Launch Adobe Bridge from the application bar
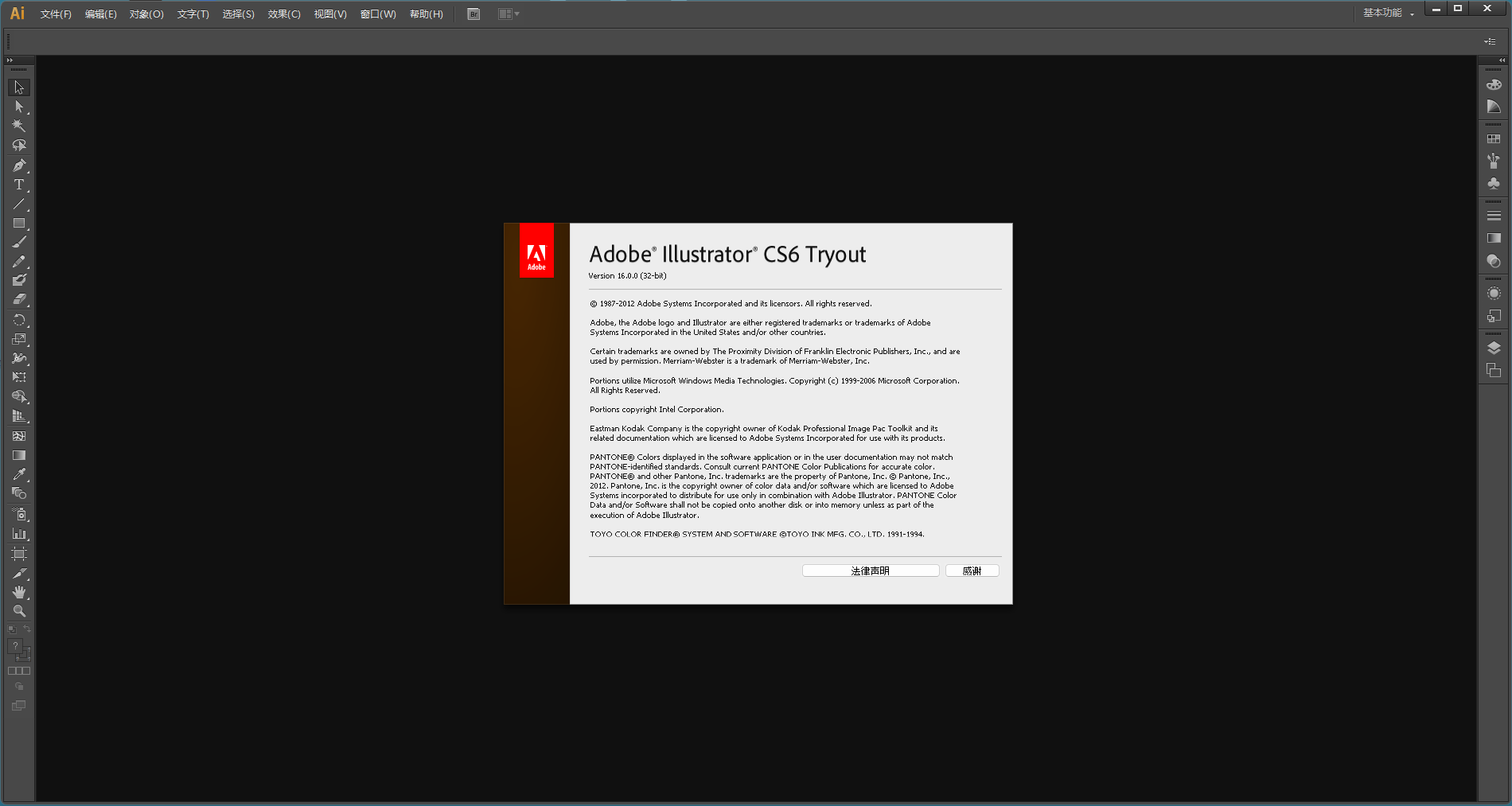Image resolution: width=1512 pixels, height=806 pixels. point(473,14)
